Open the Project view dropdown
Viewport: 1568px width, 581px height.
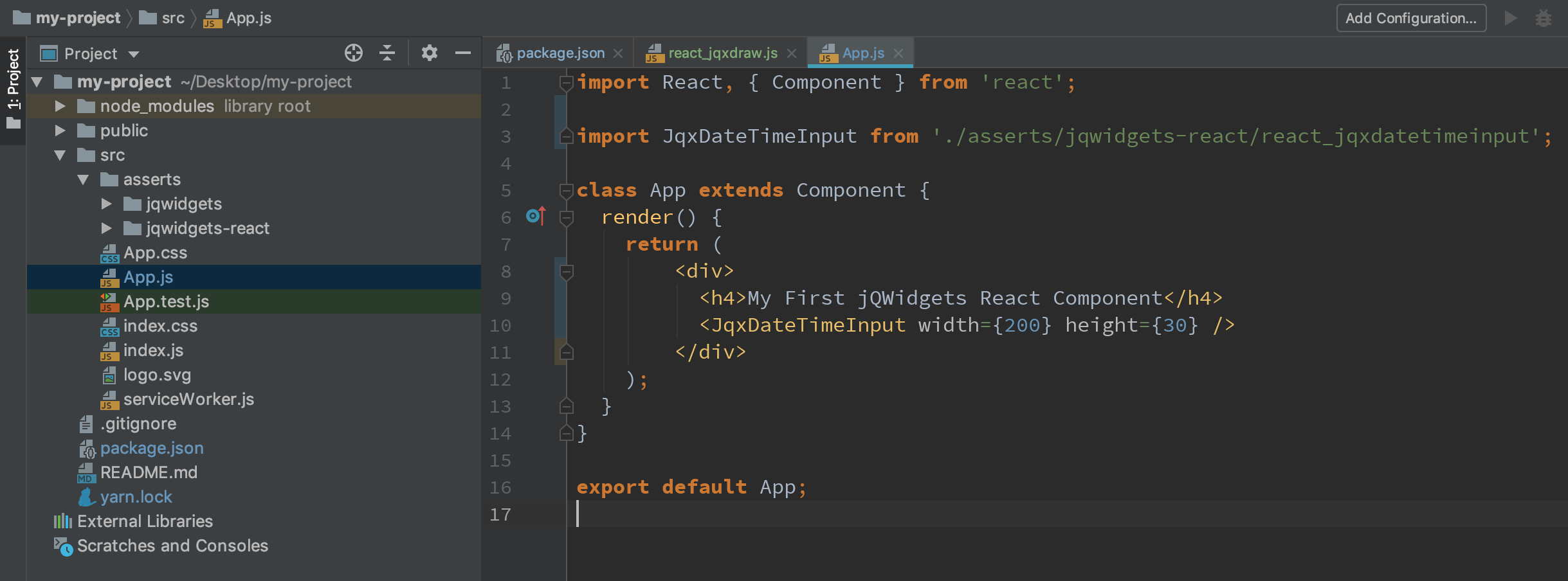click(x=90, y=53)
